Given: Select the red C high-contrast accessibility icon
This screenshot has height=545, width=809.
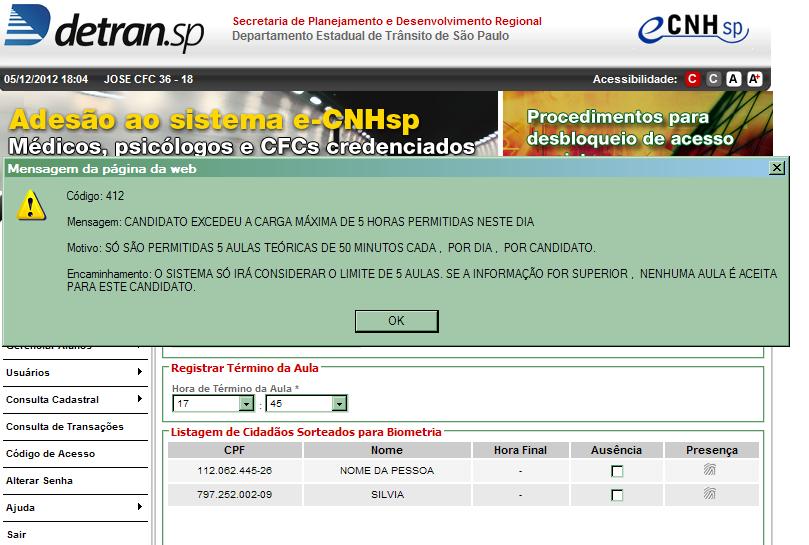Looking at the screenshot, I should click(x=692, y=79).
